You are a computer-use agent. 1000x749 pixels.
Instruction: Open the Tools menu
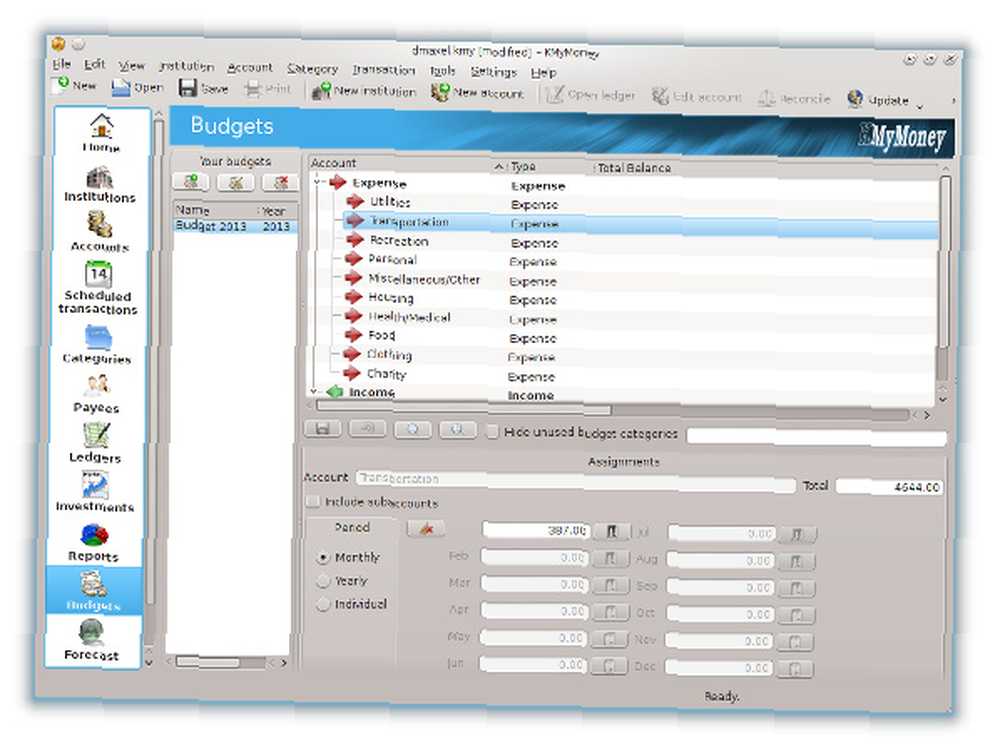coord(443,71)
